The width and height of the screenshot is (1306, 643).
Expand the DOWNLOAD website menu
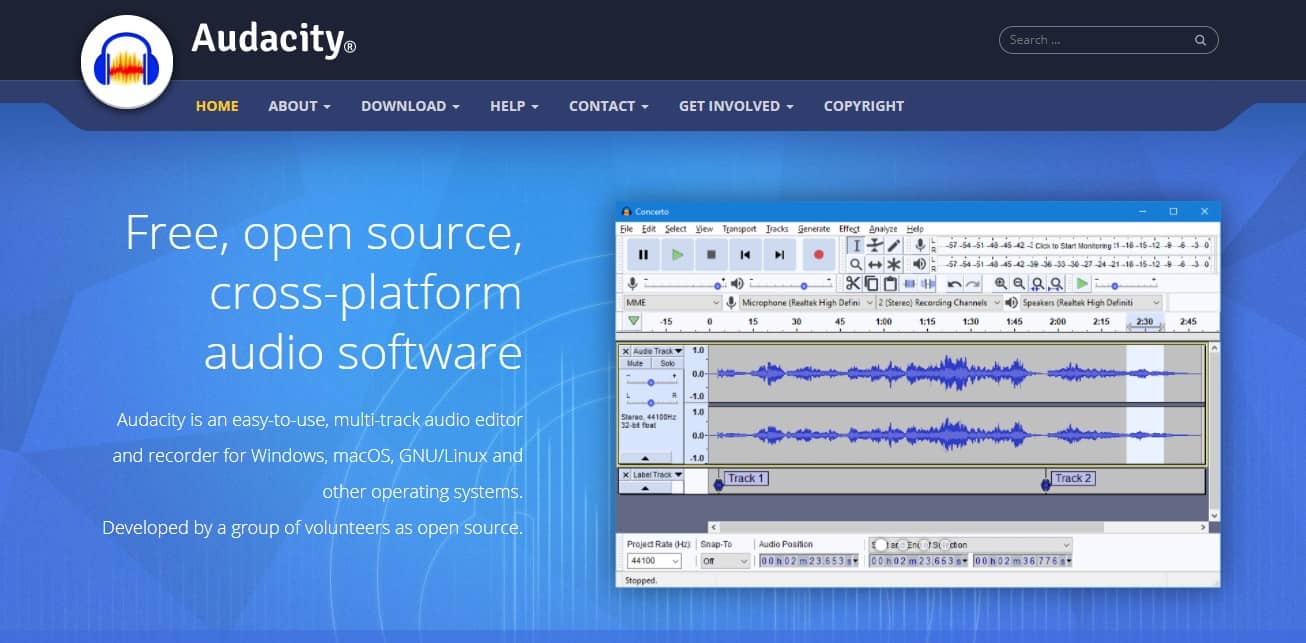click(410, 106)
